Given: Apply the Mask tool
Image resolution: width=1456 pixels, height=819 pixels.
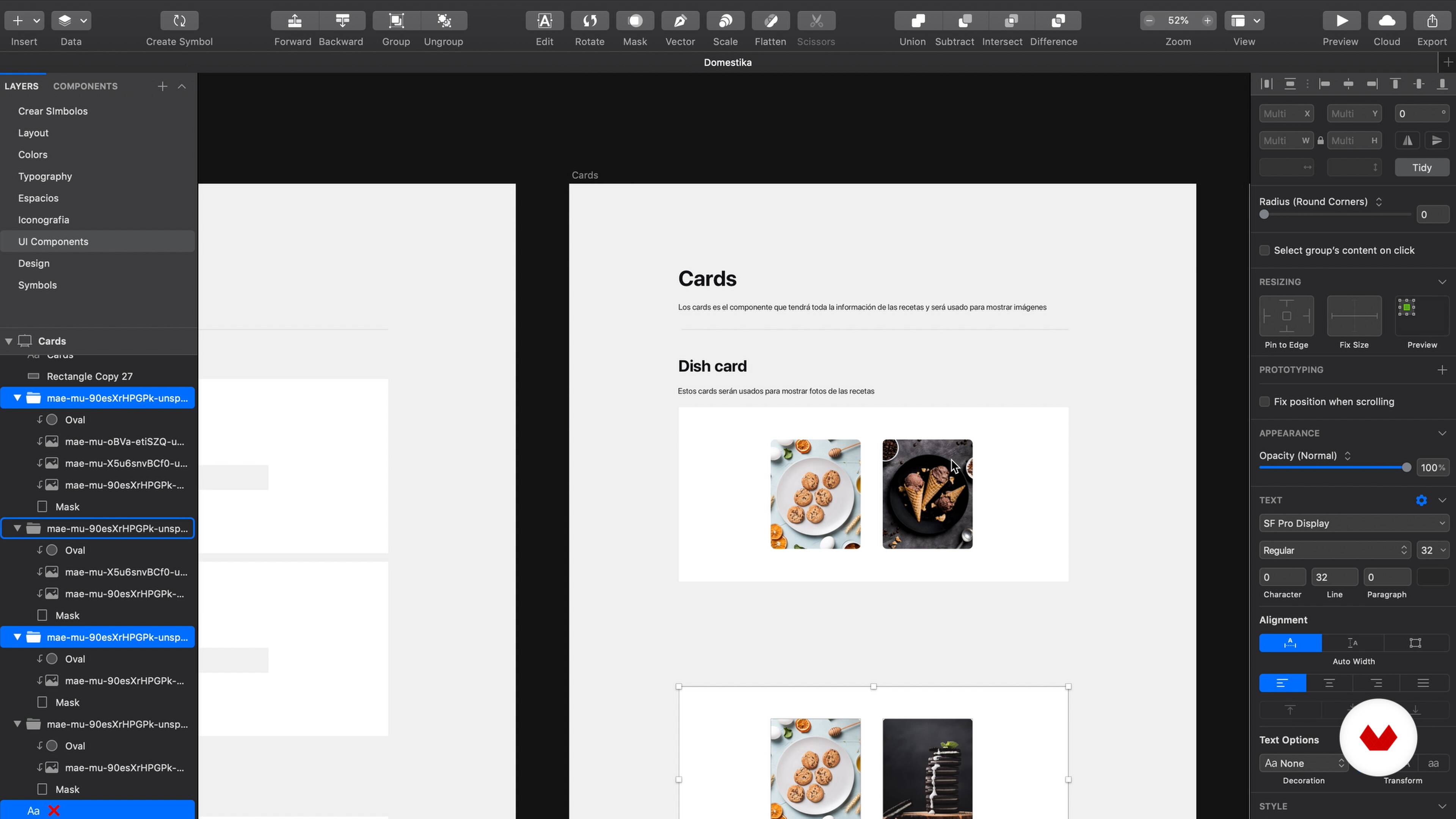Looking at the screenshot, I should pyautogui.click(x=635, y=21).
